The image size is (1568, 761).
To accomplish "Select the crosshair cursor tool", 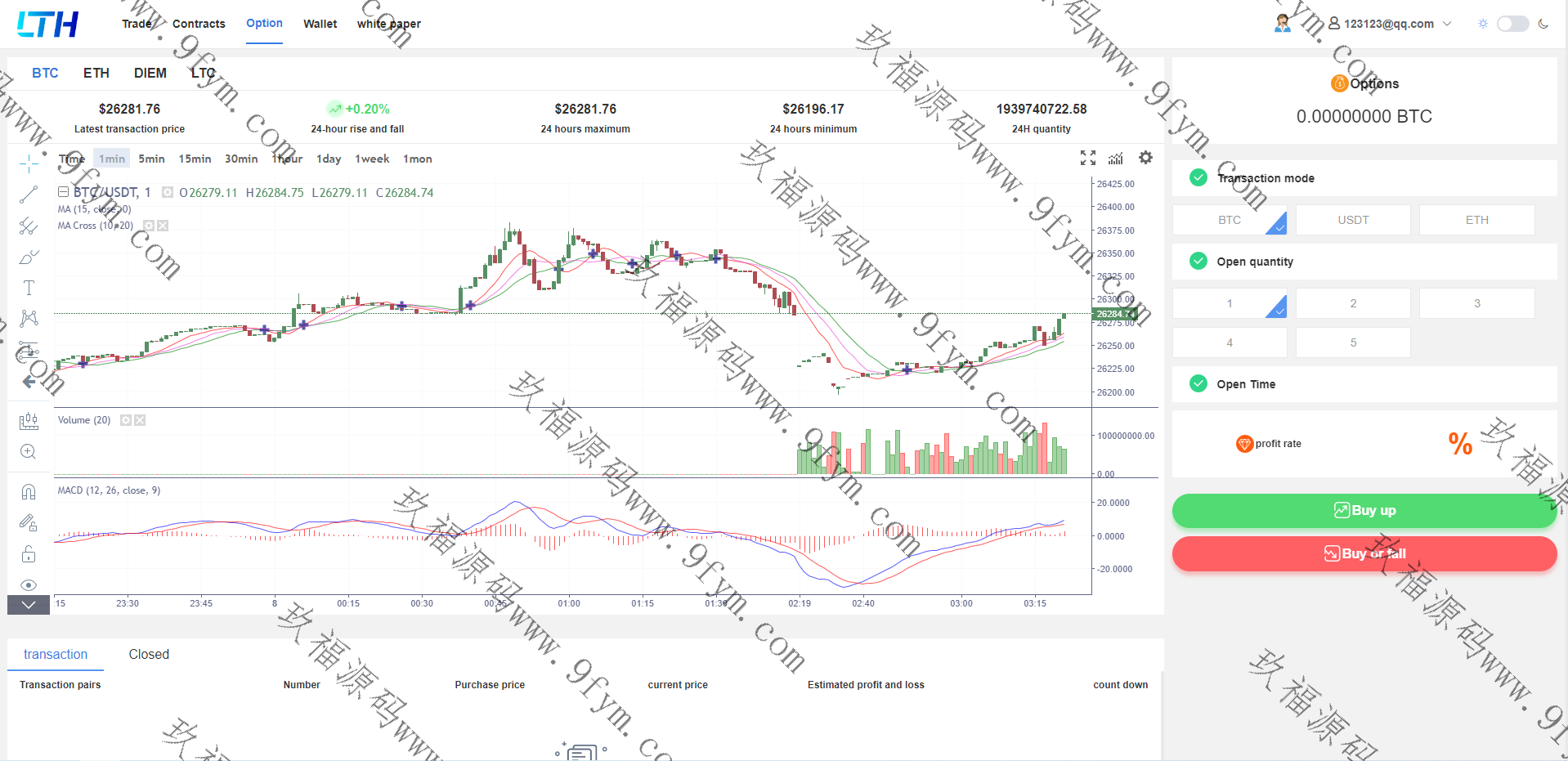I will click(29, 163).
